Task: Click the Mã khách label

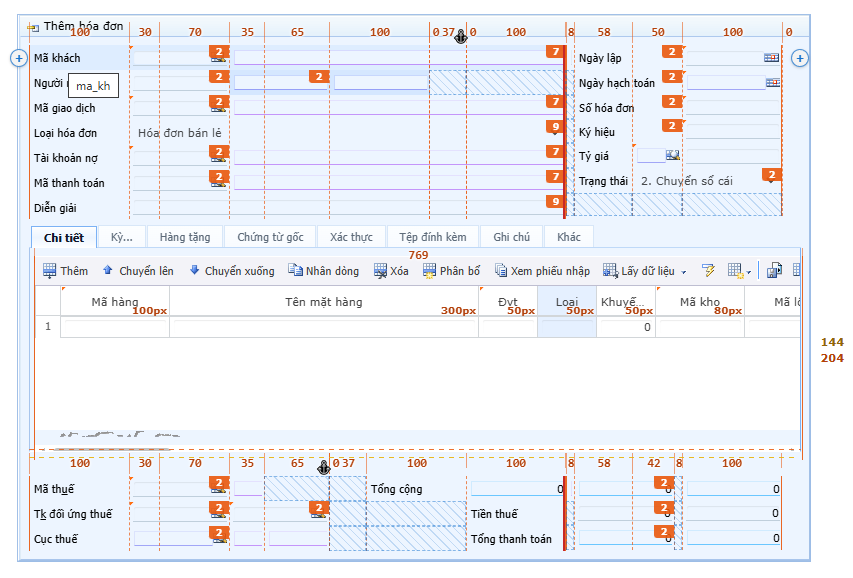Action: (x=57, y=58)
